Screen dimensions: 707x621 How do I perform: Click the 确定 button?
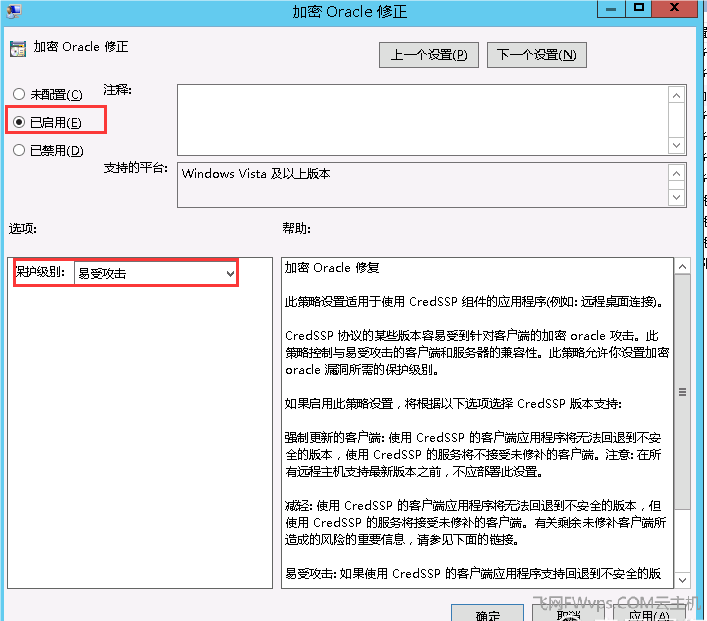487,613
